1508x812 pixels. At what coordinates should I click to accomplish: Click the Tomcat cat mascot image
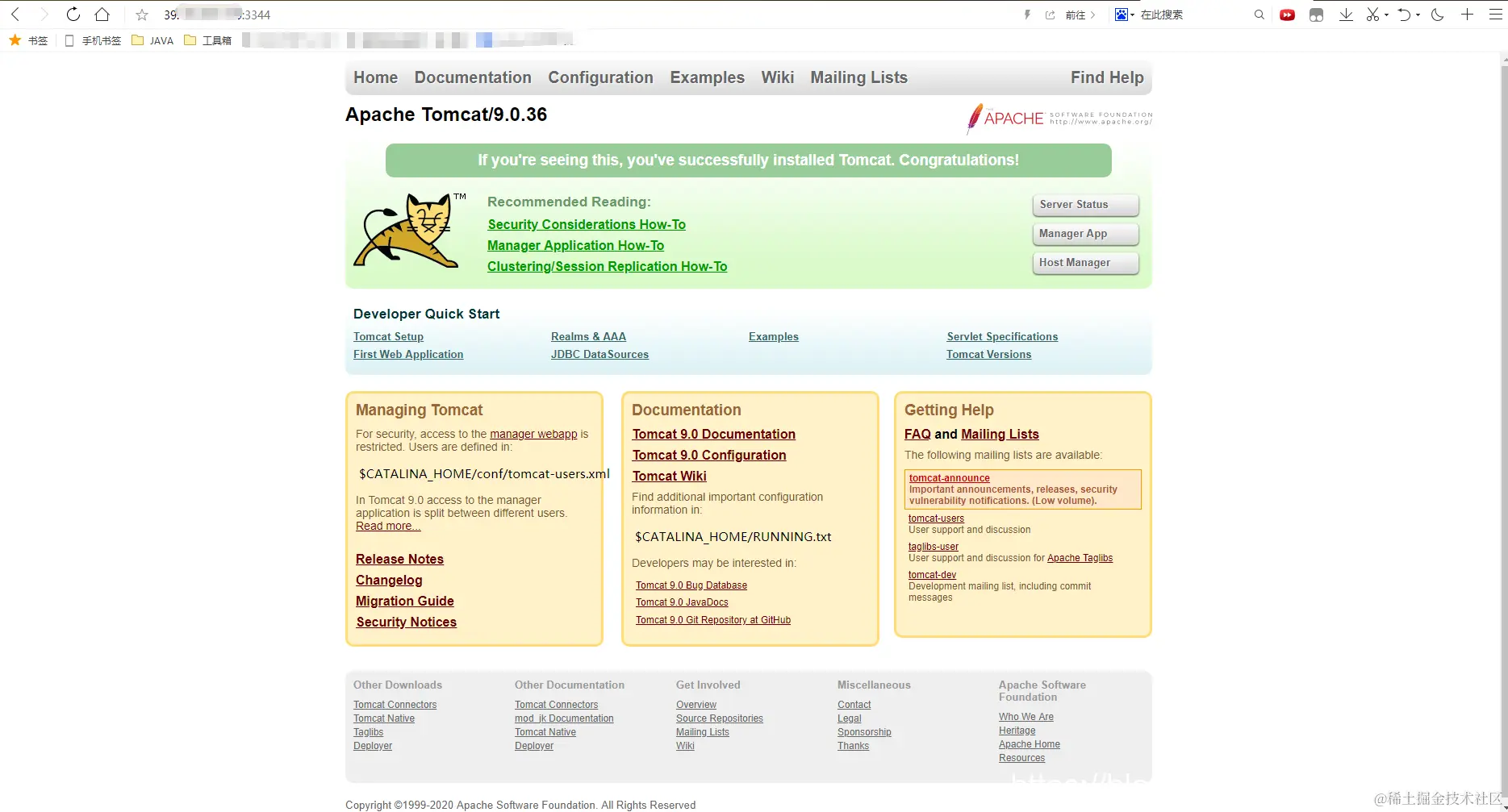click(x=410, y=231)
